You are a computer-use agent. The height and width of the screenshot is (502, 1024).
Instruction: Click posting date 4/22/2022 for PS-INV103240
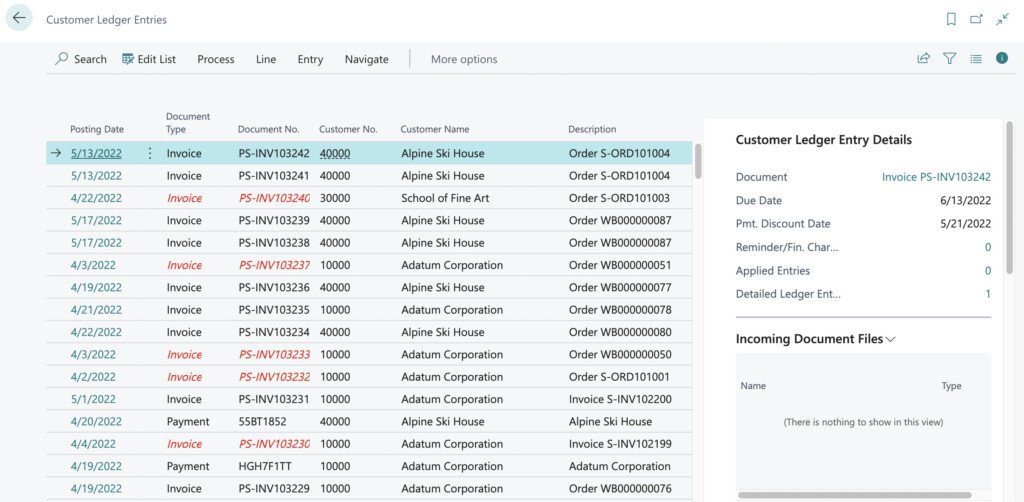(96, 198)
